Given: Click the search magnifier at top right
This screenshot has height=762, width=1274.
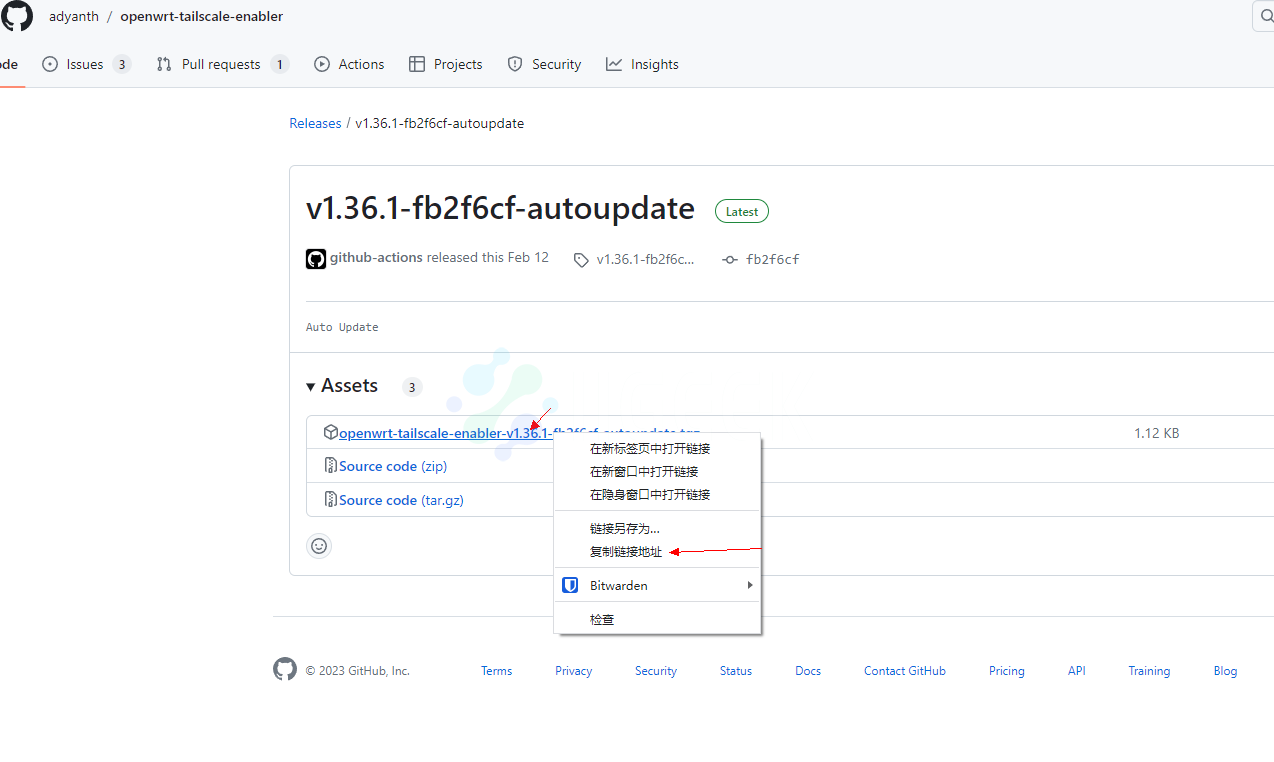Looking at the screenshot, I should 1267,16.
